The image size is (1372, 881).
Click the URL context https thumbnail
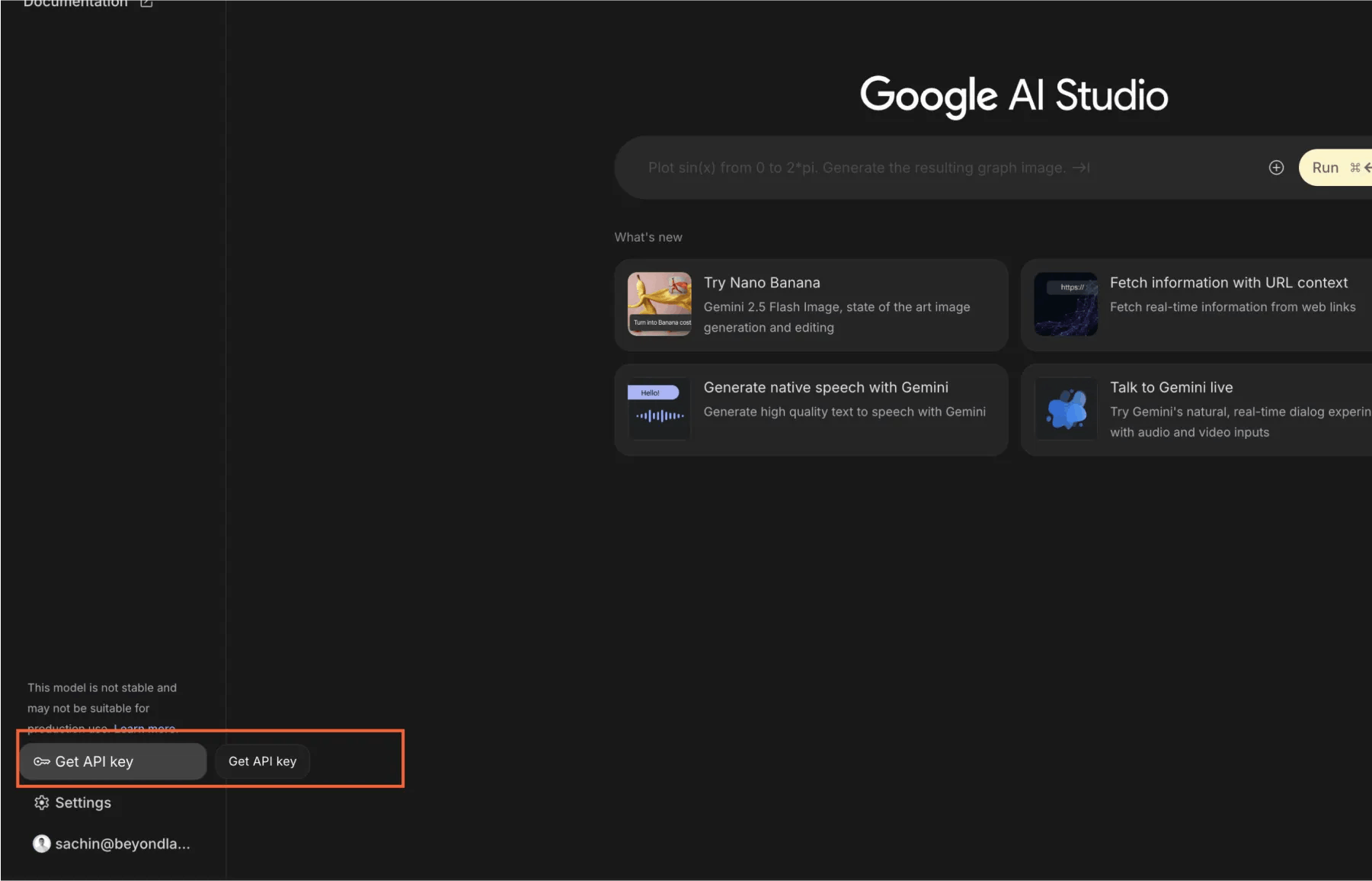coord(1065,304)
